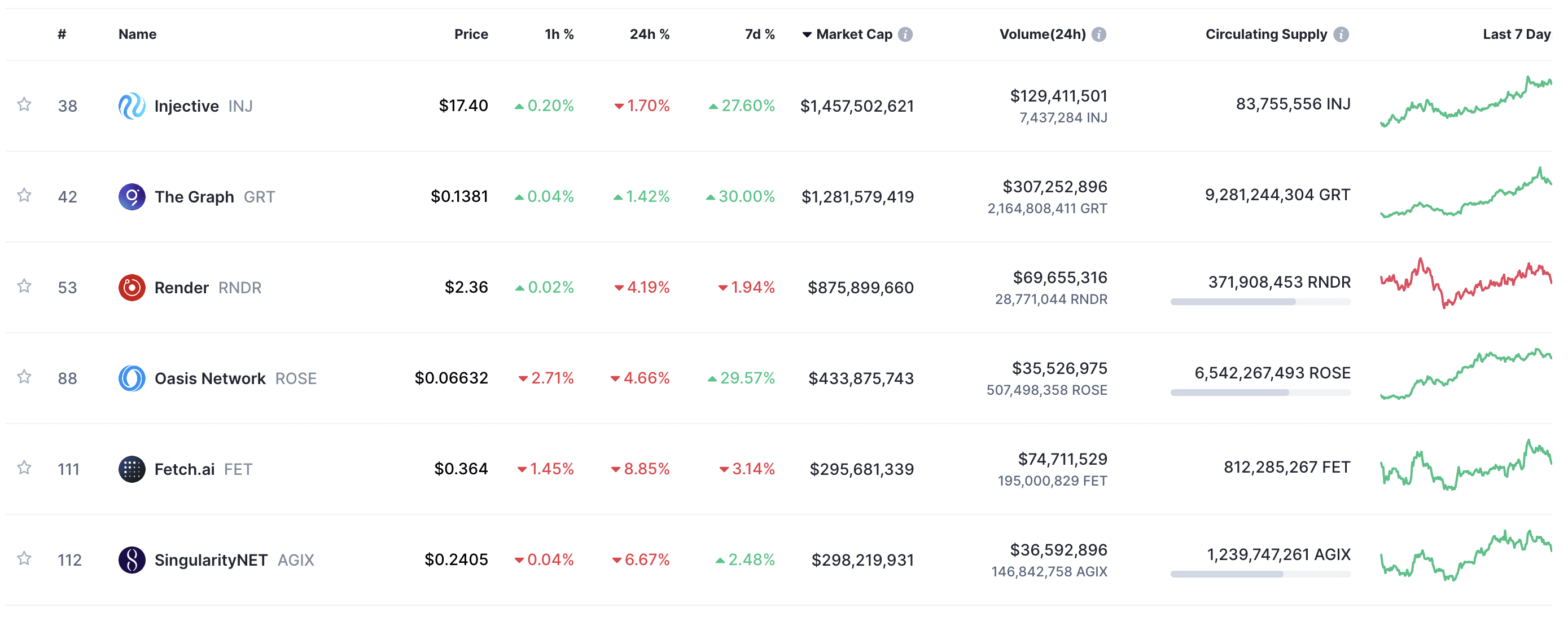Star Fetch.ai to add to watchlist
The width and height of the screenshot is (1568, 617).
(x=24, y=468)
